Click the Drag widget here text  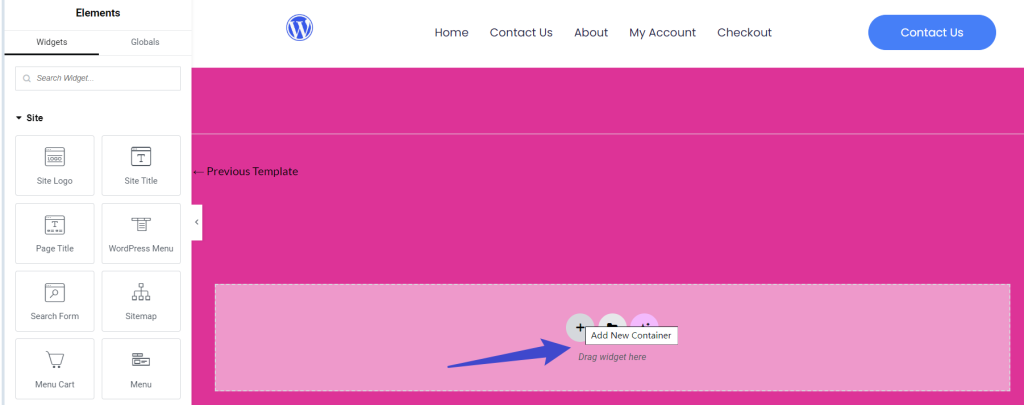[x=612, y=357]
